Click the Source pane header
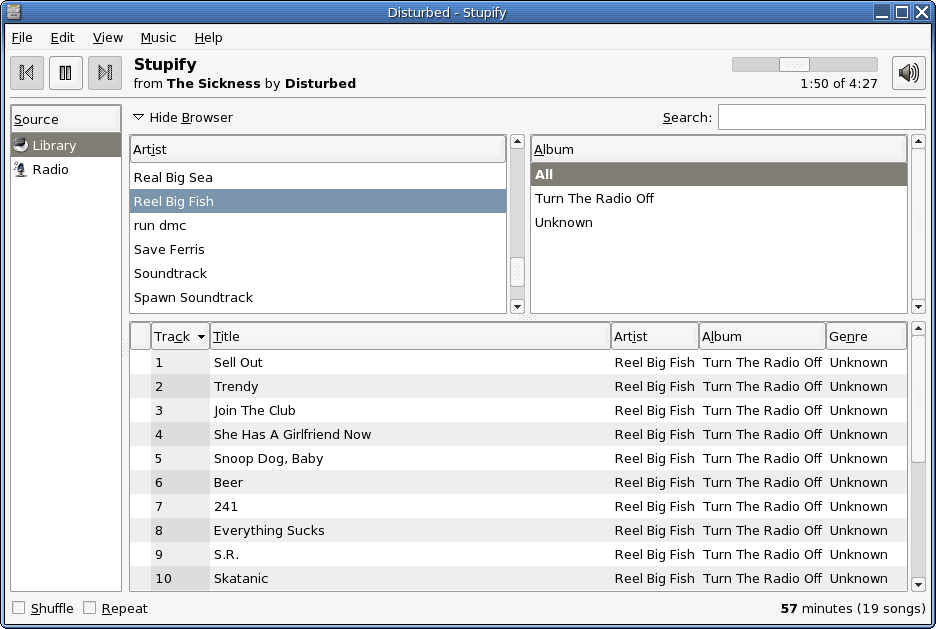 (x=66, y=119)
